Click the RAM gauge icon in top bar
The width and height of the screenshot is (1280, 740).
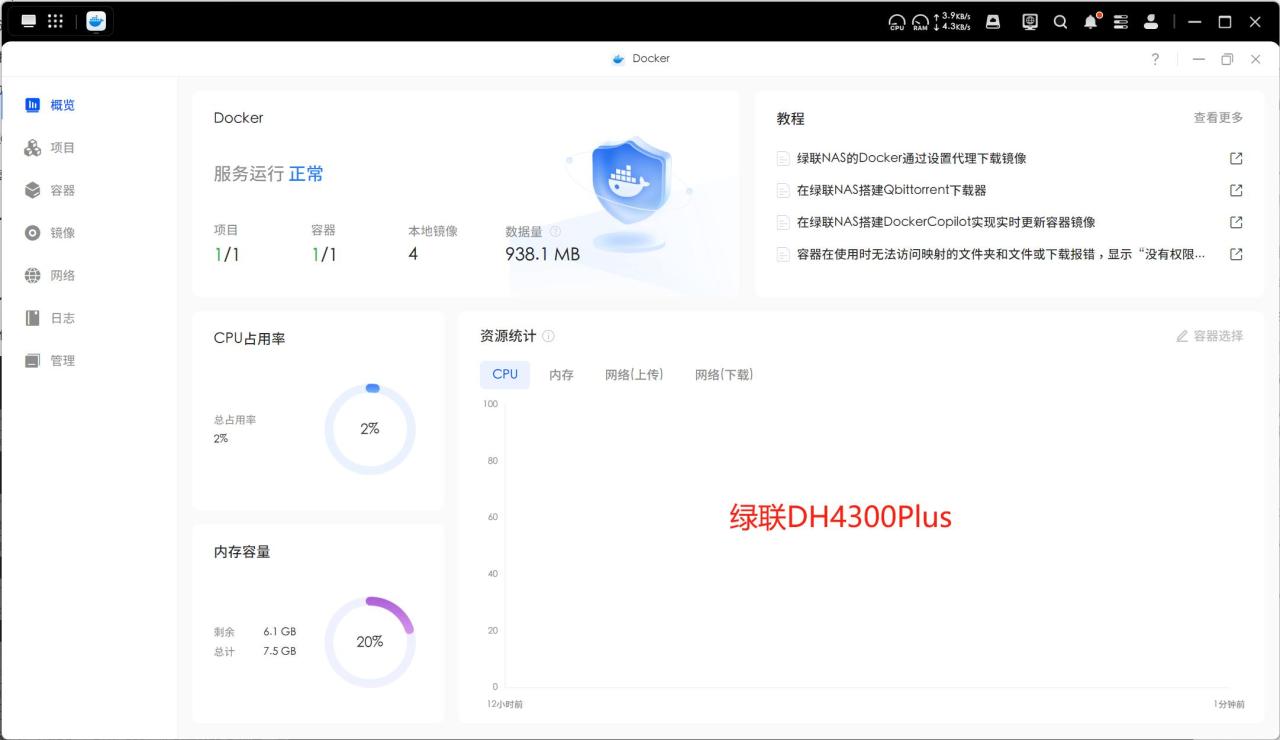(x=920, y=22)
